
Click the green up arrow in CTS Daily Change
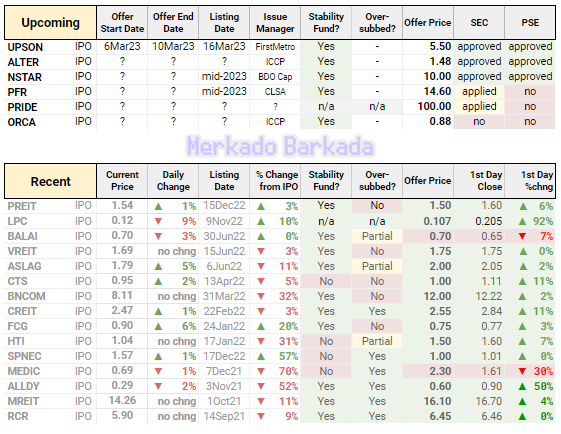(158, 282)
